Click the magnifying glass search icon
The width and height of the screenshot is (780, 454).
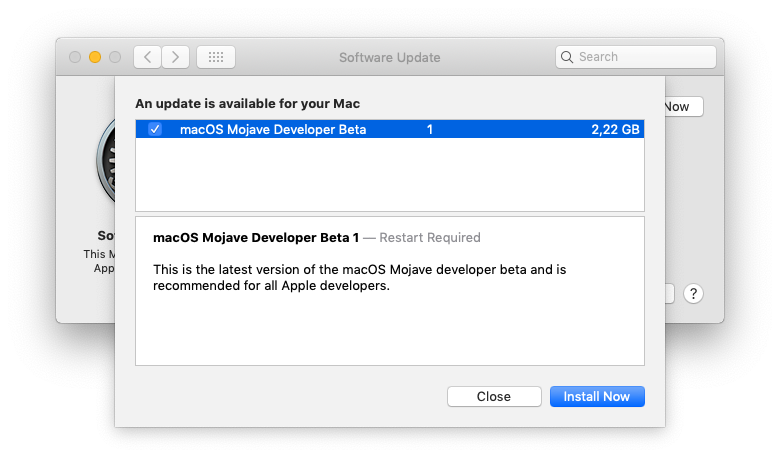click(x=567, y=57)
